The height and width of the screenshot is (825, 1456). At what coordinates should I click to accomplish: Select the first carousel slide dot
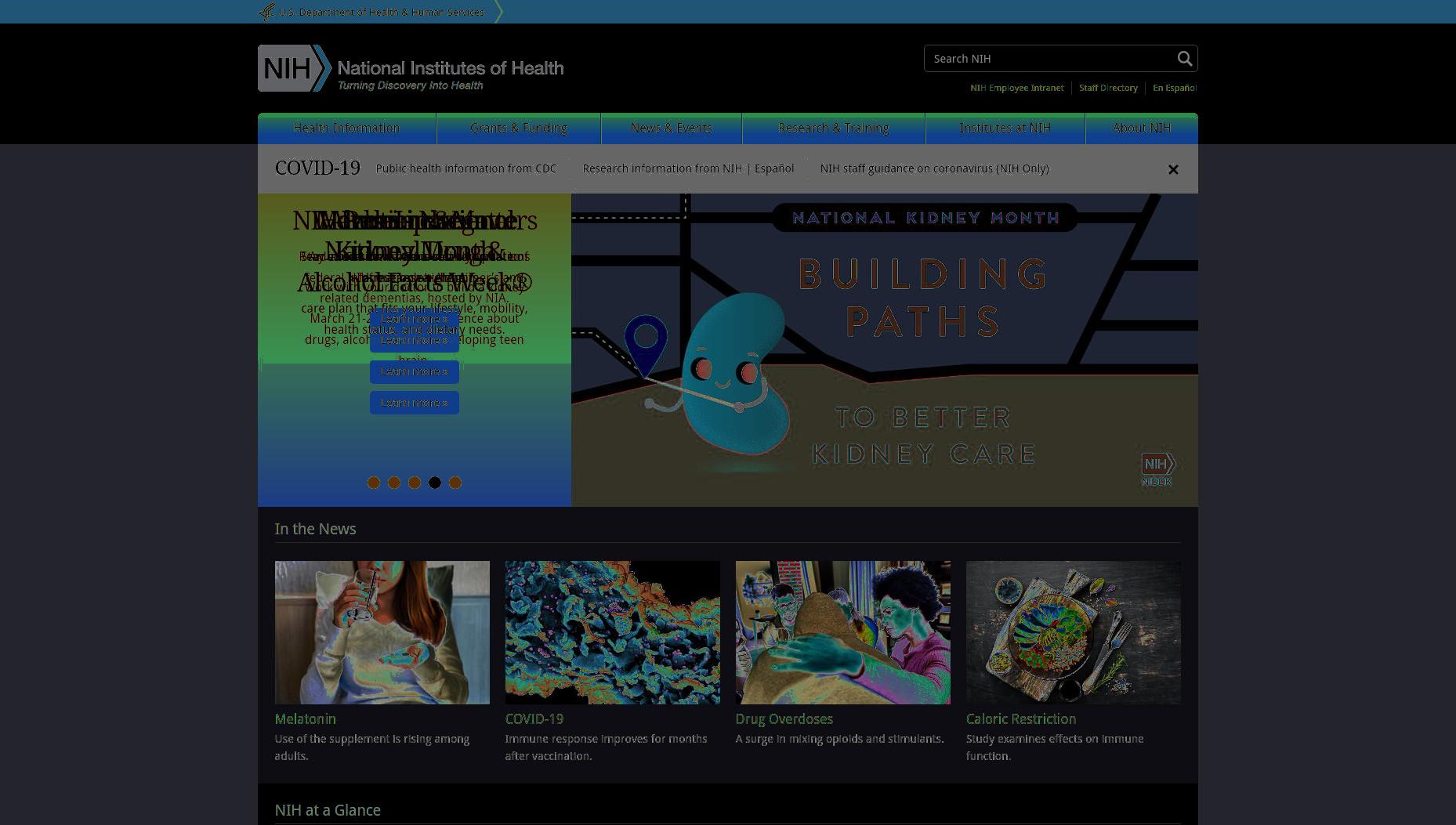(374, 483)
